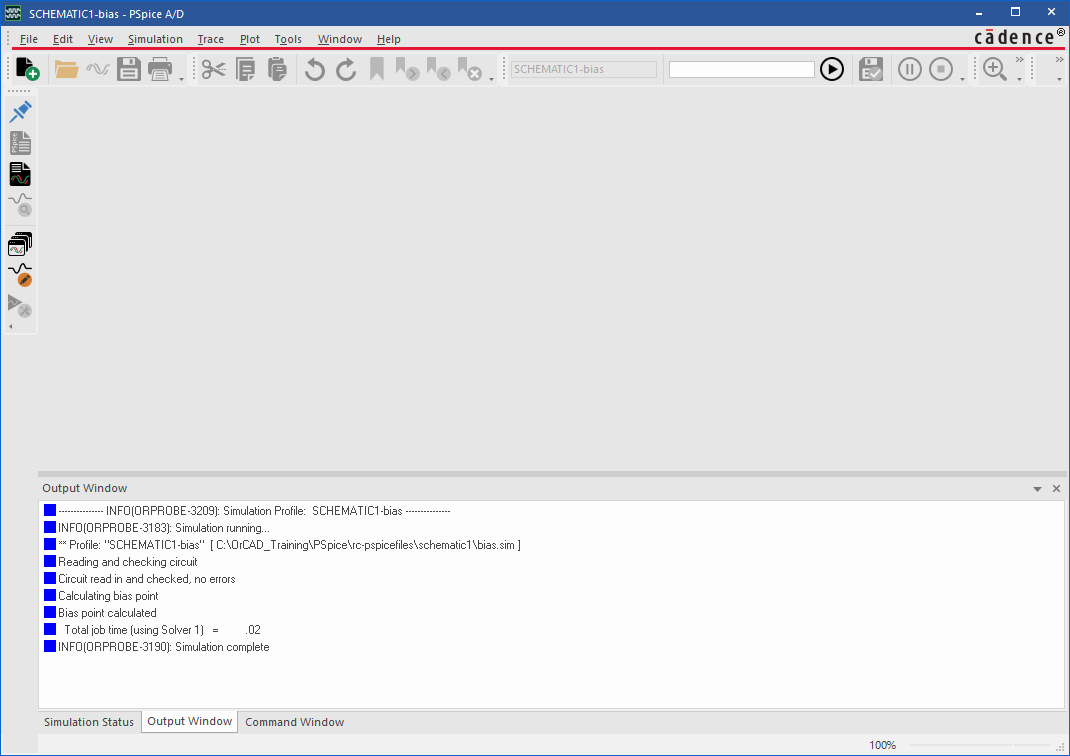This screenshot has height=756, width=1070.
Task: Click the save with checkmark icon
Action: click(x=871, y=69)
